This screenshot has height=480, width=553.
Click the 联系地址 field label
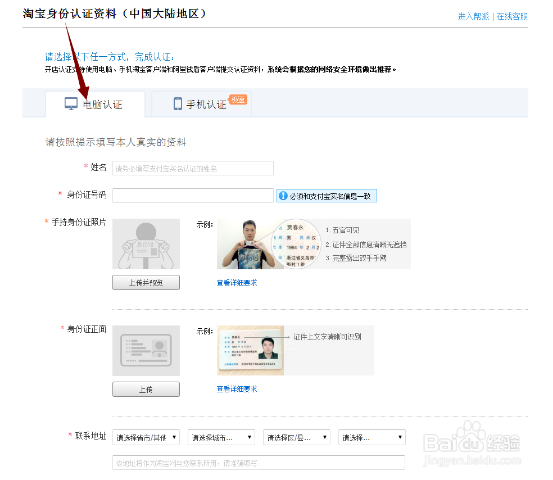click(91, 436)
